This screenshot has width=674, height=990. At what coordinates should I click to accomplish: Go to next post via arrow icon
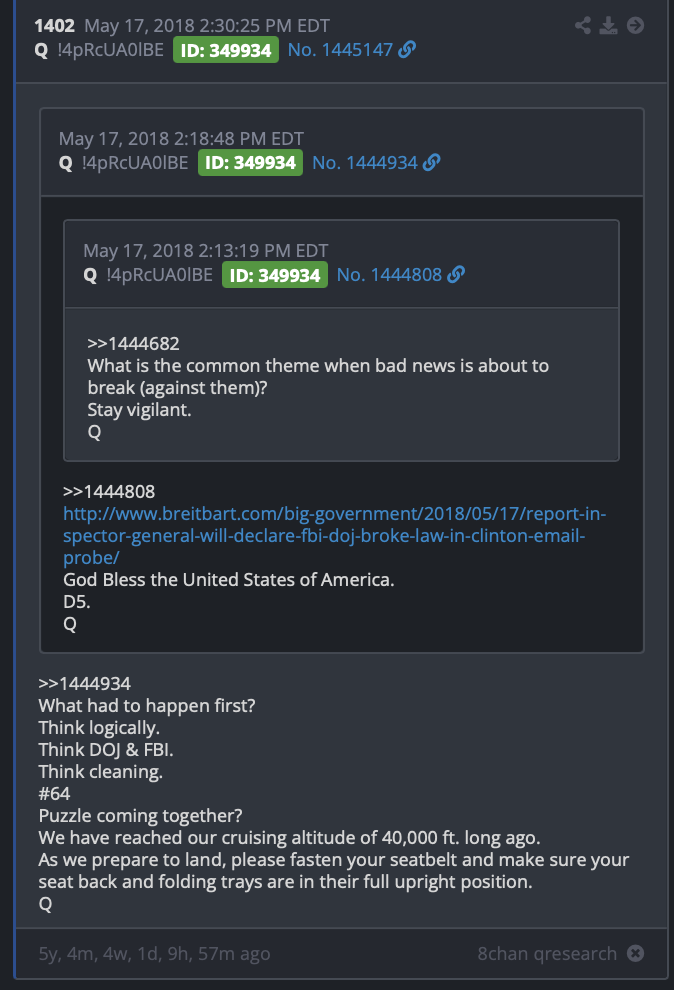point(635,25)
